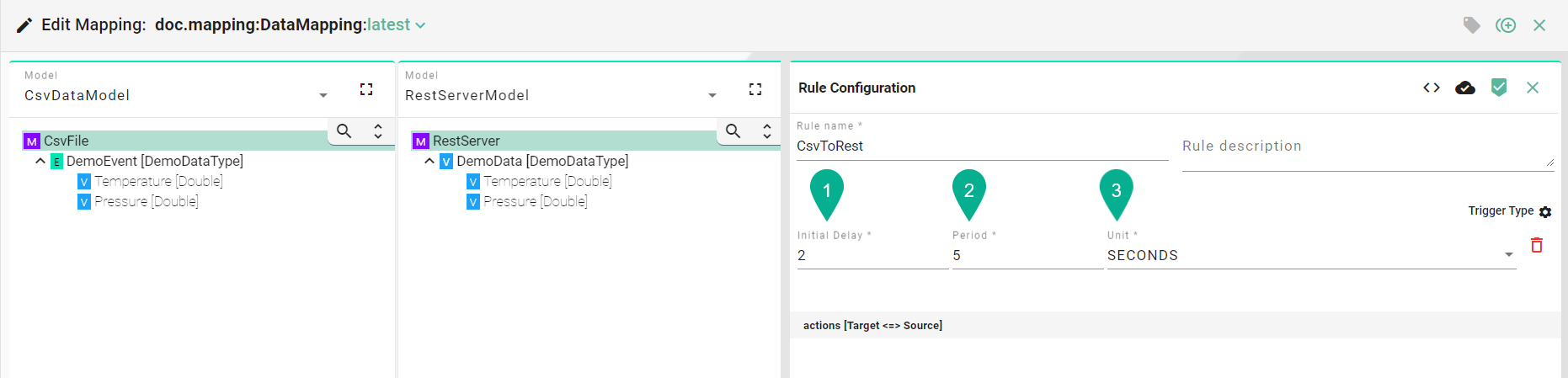Search in the CsvDataModel tree
The image size is (1568, 378).
point(344,130)
